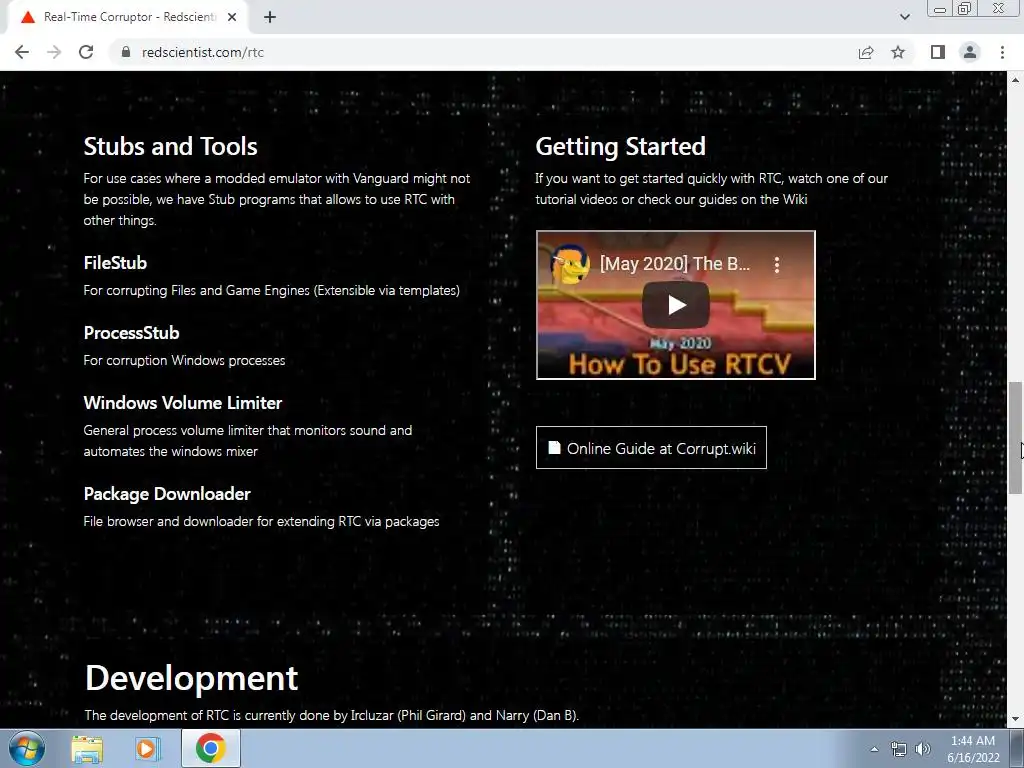1024x768 pixels.
Task: Bookmark this page with the star icon
Action: pyautogui.click(x=898, y=52)
